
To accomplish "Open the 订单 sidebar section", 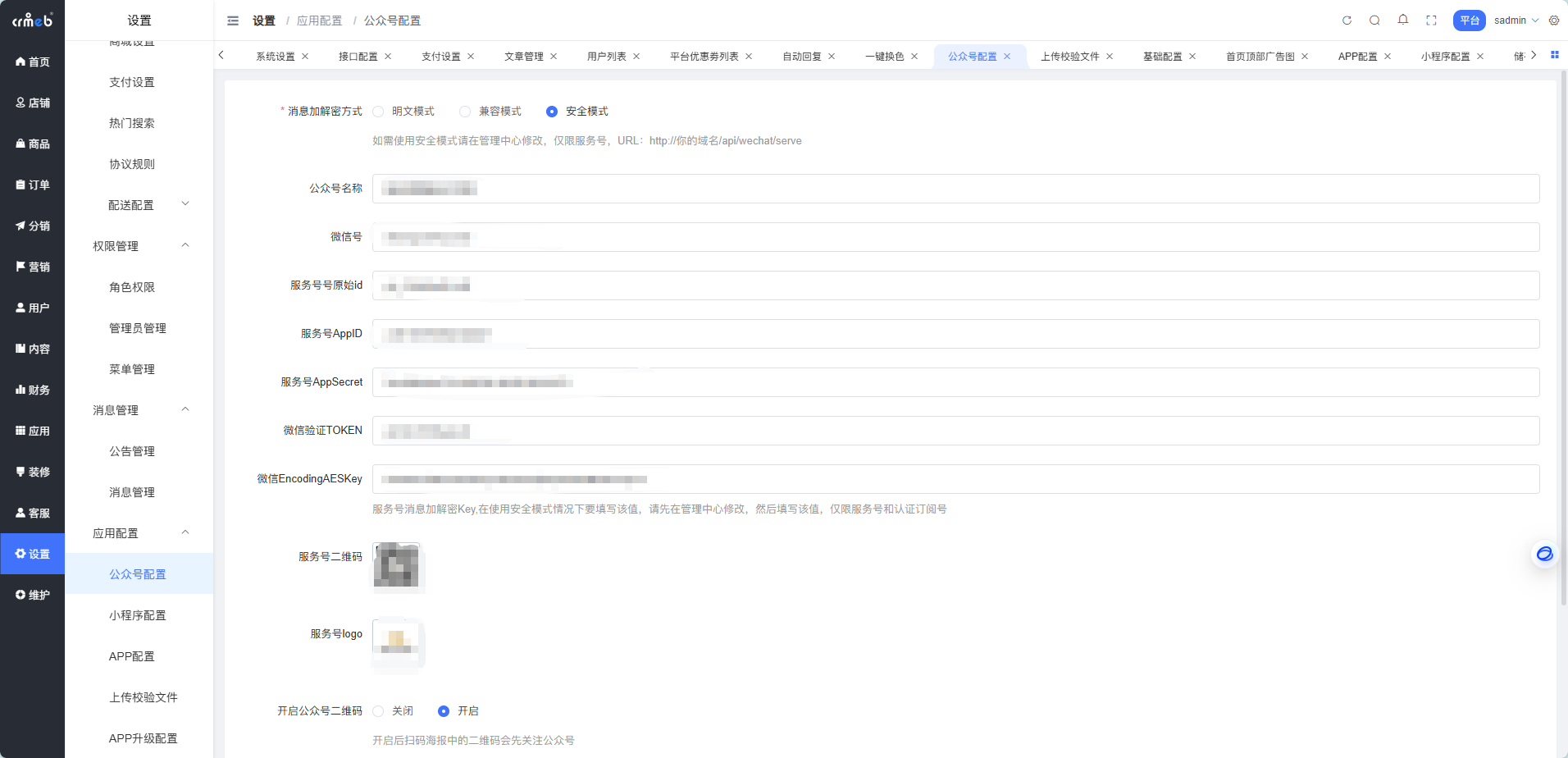I will [x=33, y=185].
